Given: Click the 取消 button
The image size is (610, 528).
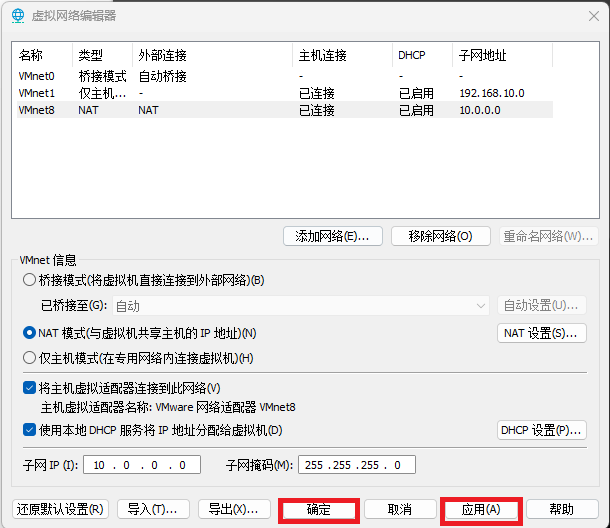Looking at the screenshot, I should pyautogui.click(x=400, y=509).
